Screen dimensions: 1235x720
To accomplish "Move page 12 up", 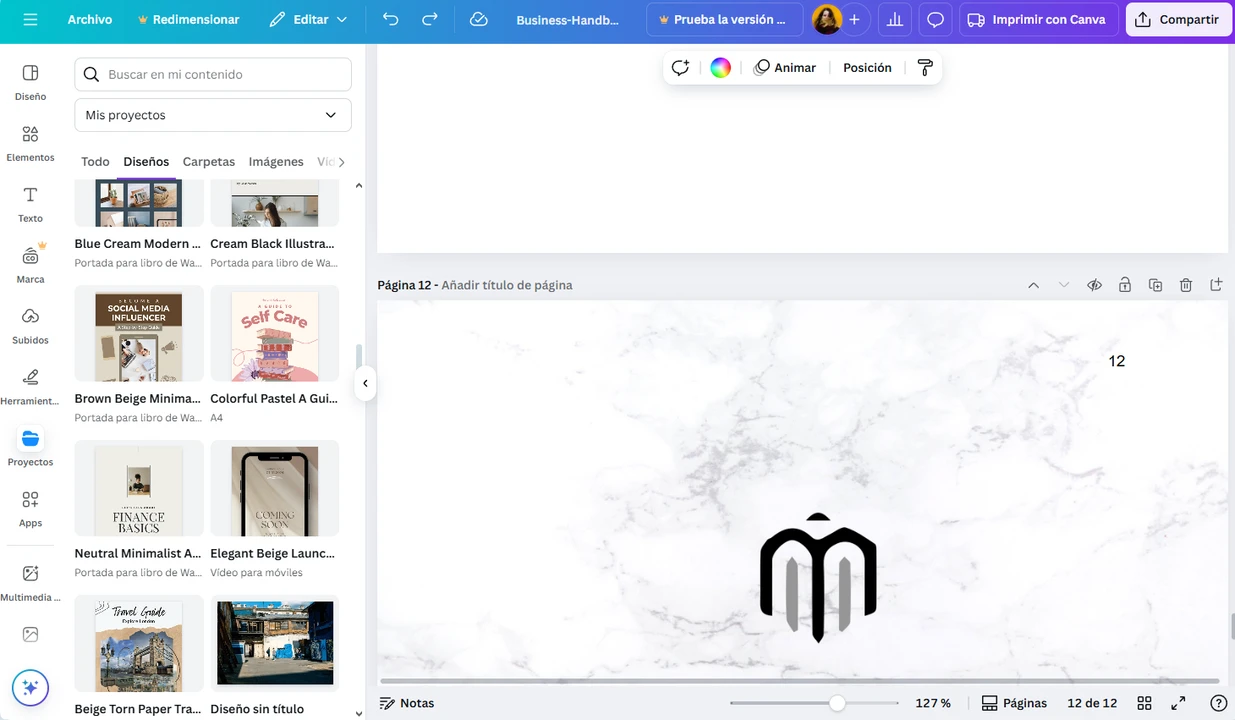I will (x=1033, y=285).
